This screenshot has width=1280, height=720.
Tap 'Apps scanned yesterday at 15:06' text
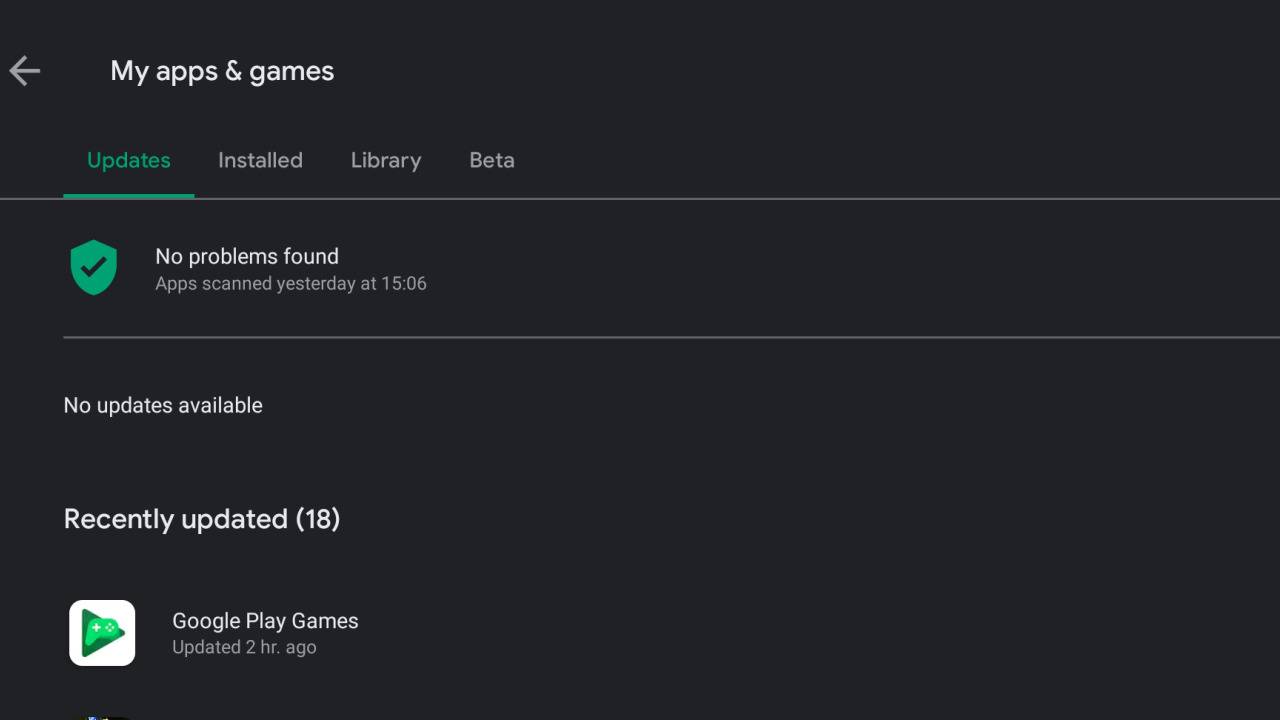click(x=291, y=284)
